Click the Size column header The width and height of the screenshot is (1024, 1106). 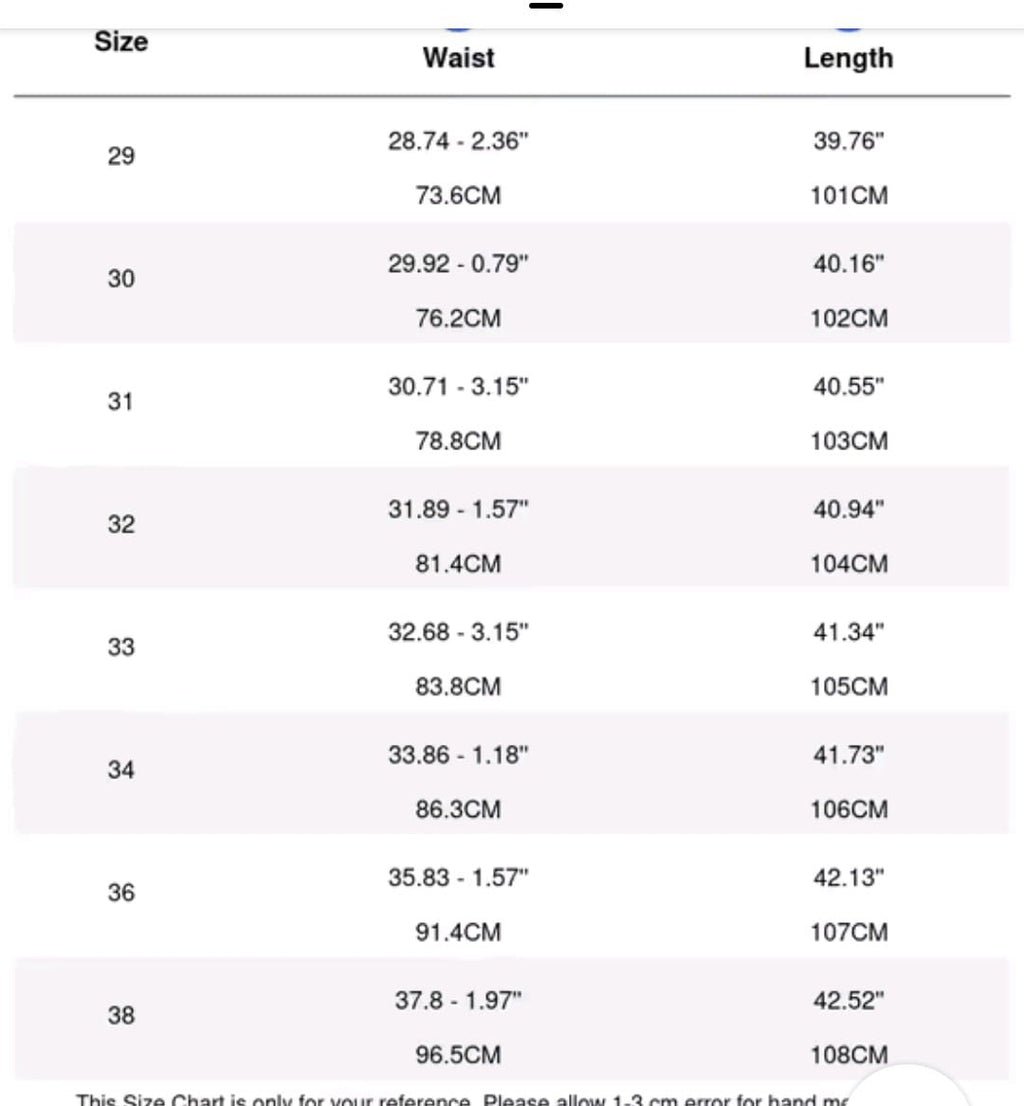click(121, 42)
